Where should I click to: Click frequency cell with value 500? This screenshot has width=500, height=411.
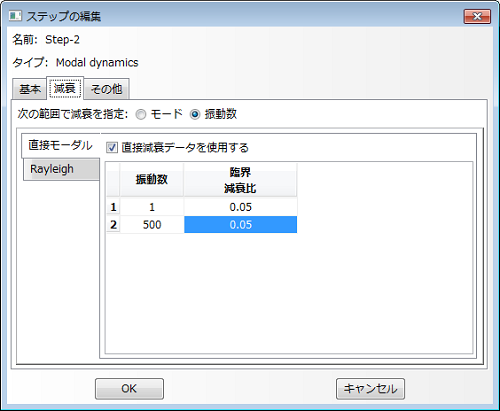point(152,225)
